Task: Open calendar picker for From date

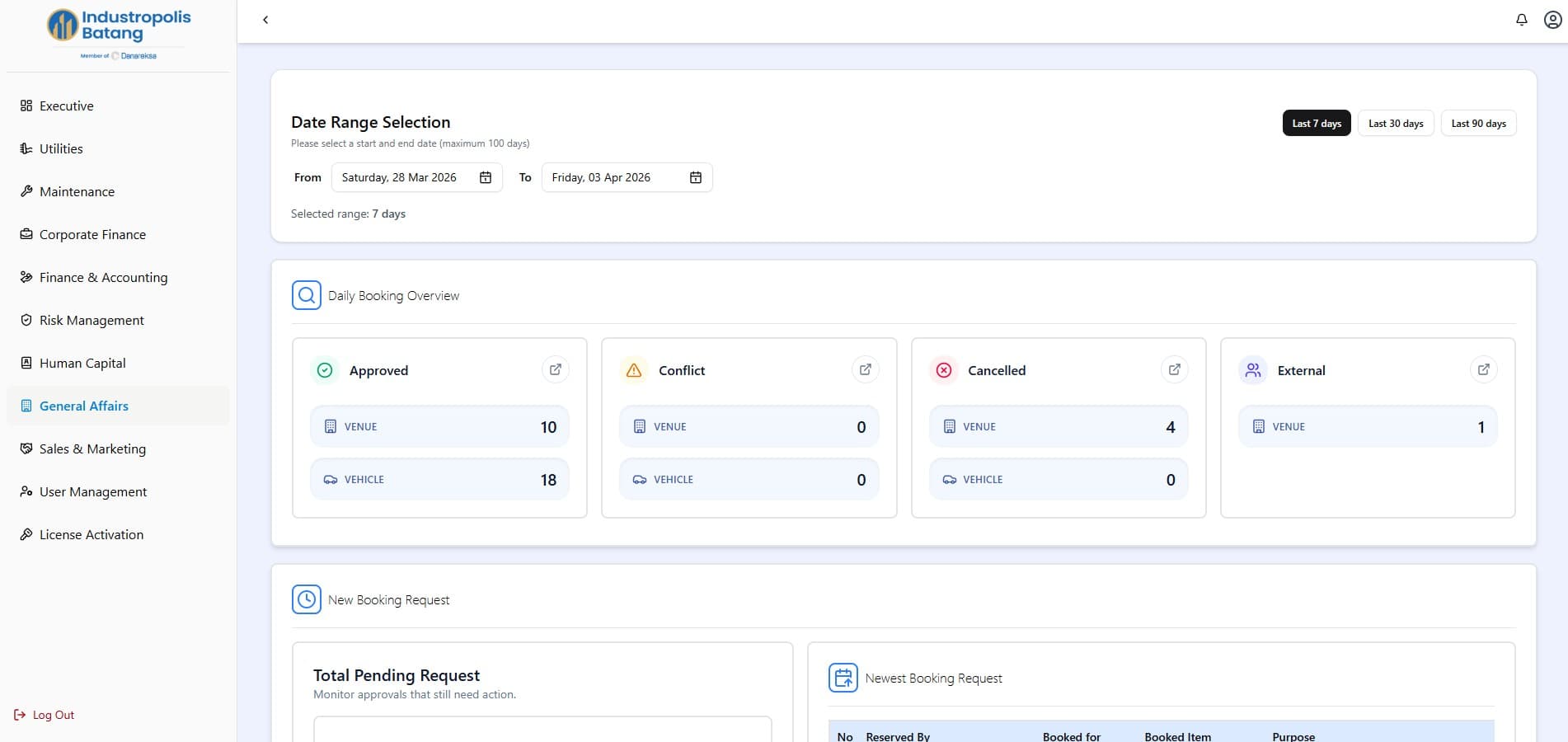Action: (x=486, y=177)
